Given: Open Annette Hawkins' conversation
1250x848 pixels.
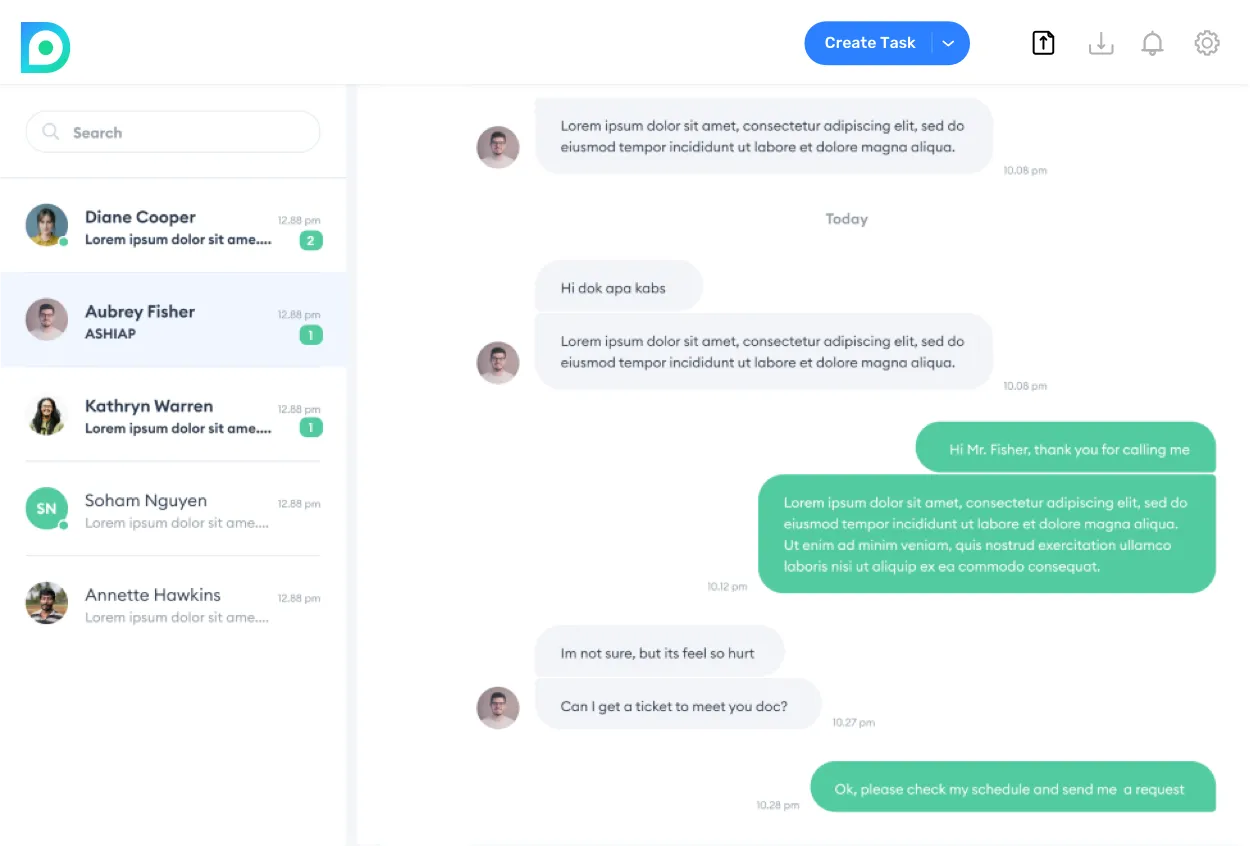Looking at the screenshot, I should (x=177, y=604).
